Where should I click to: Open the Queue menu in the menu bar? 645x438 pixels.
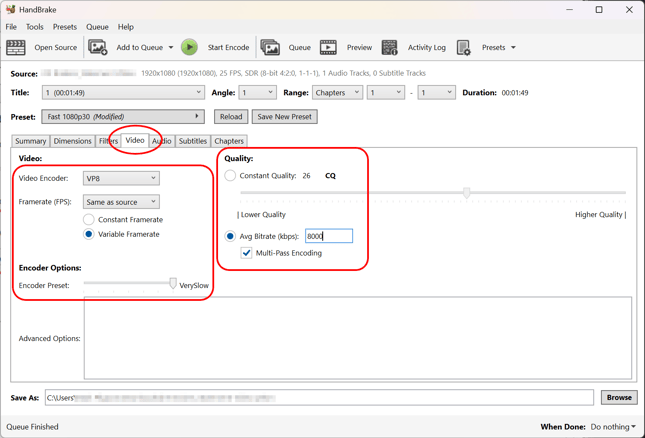[x=97, y=27]
